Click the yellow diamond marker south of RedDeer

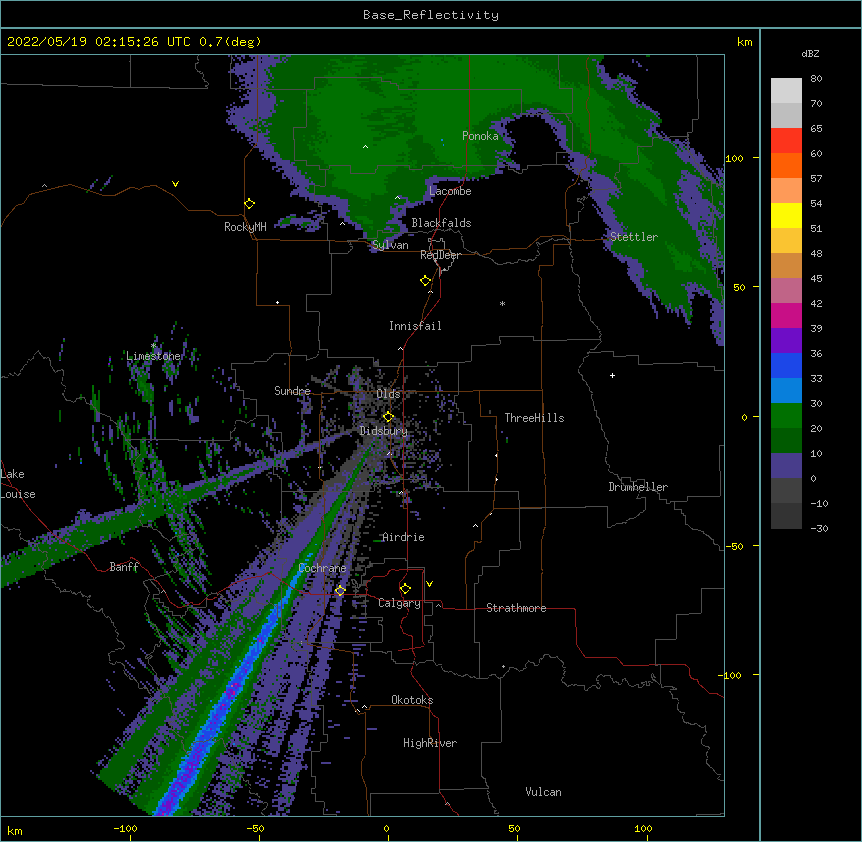(x=426, y=281)
